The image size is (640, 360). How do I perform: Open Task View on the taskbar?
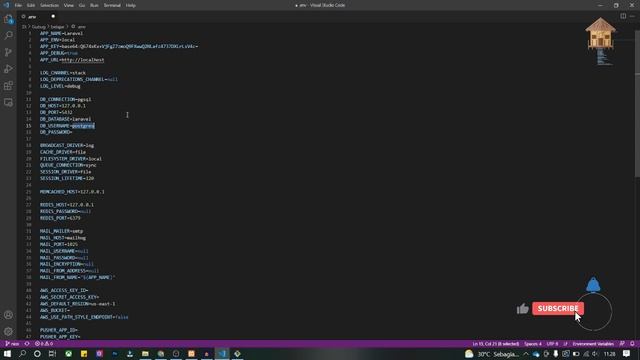coord(52,354)
